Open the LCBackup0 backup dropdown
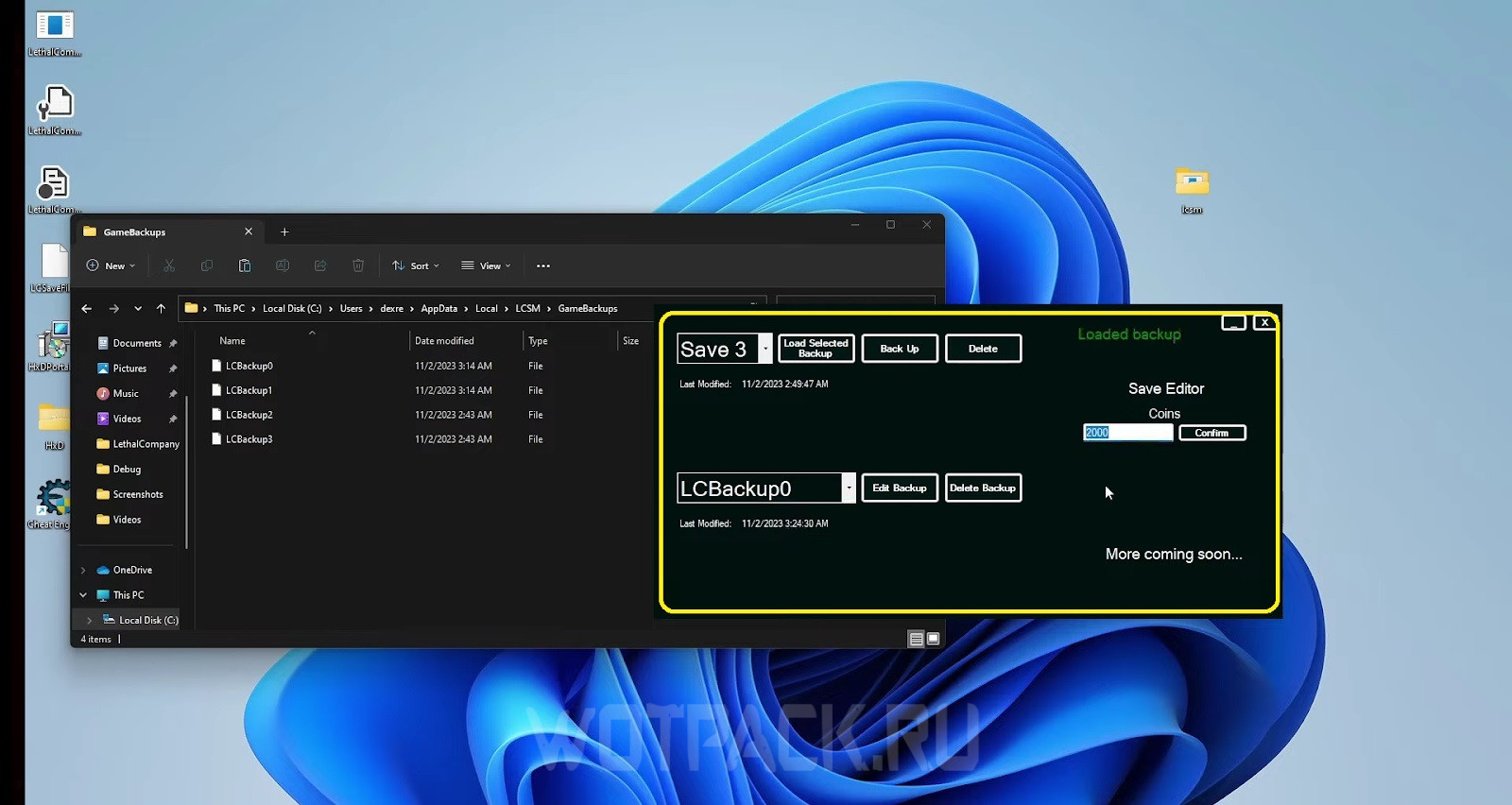The image size is (1512, 805). tap(849, 488)
